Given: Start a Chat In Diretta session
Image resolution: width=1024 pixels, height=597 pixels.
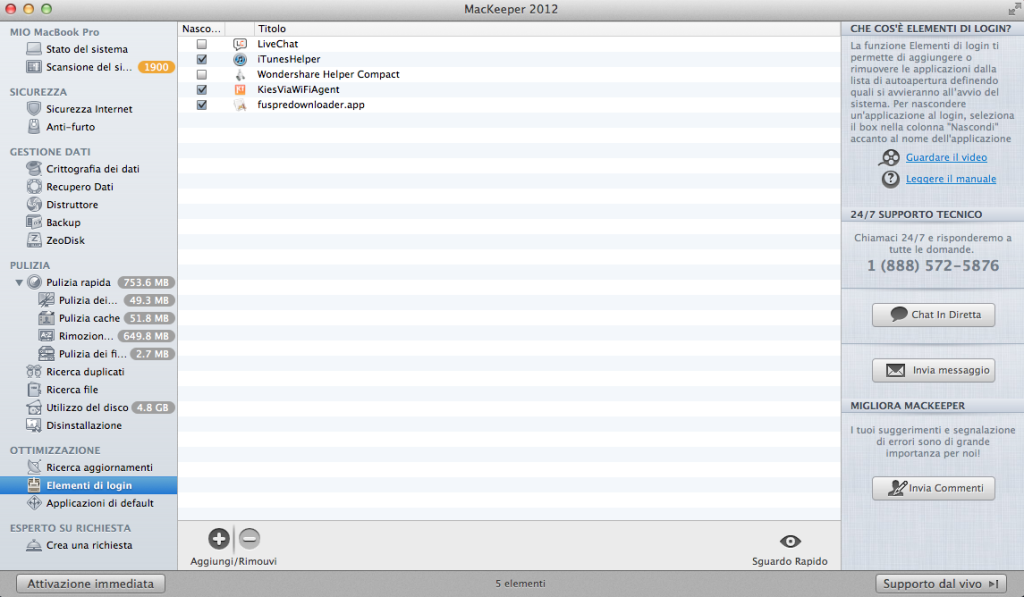Looking at the screenshot, I should pos(933,315).
